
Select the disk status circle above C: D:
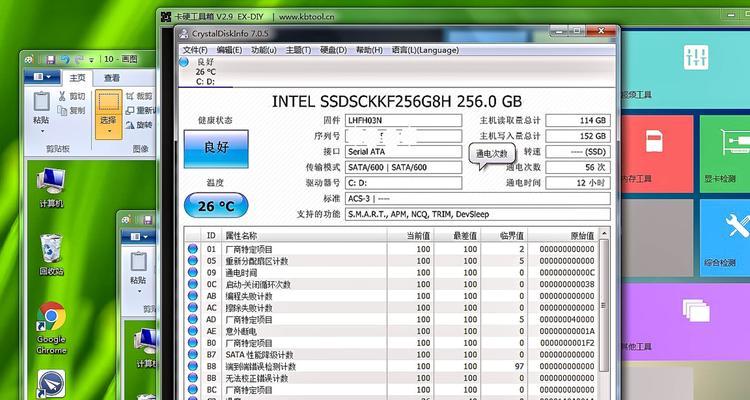(x=184, y=62)
